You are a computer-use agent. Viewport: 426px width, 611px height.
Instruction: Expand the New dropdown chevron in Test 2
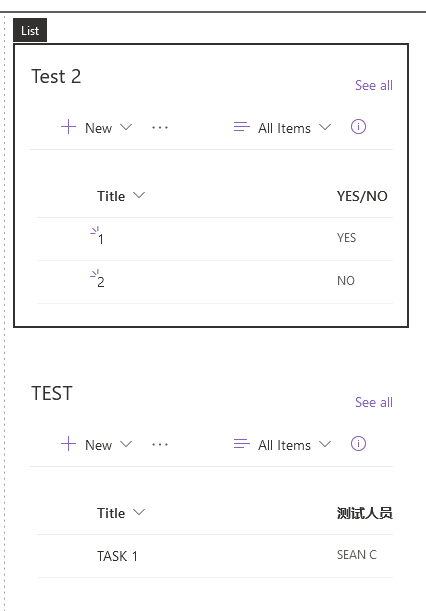(126, 127)
